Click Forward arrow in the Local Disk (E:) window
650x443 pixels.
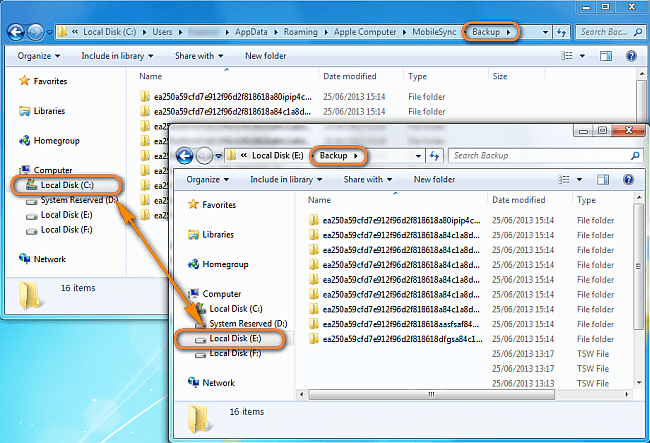(x=204, y=156)
